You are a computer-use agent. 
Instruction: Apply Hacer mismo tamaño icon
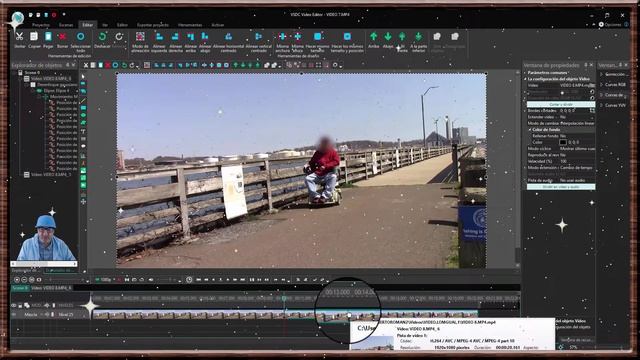click(318, 37)
